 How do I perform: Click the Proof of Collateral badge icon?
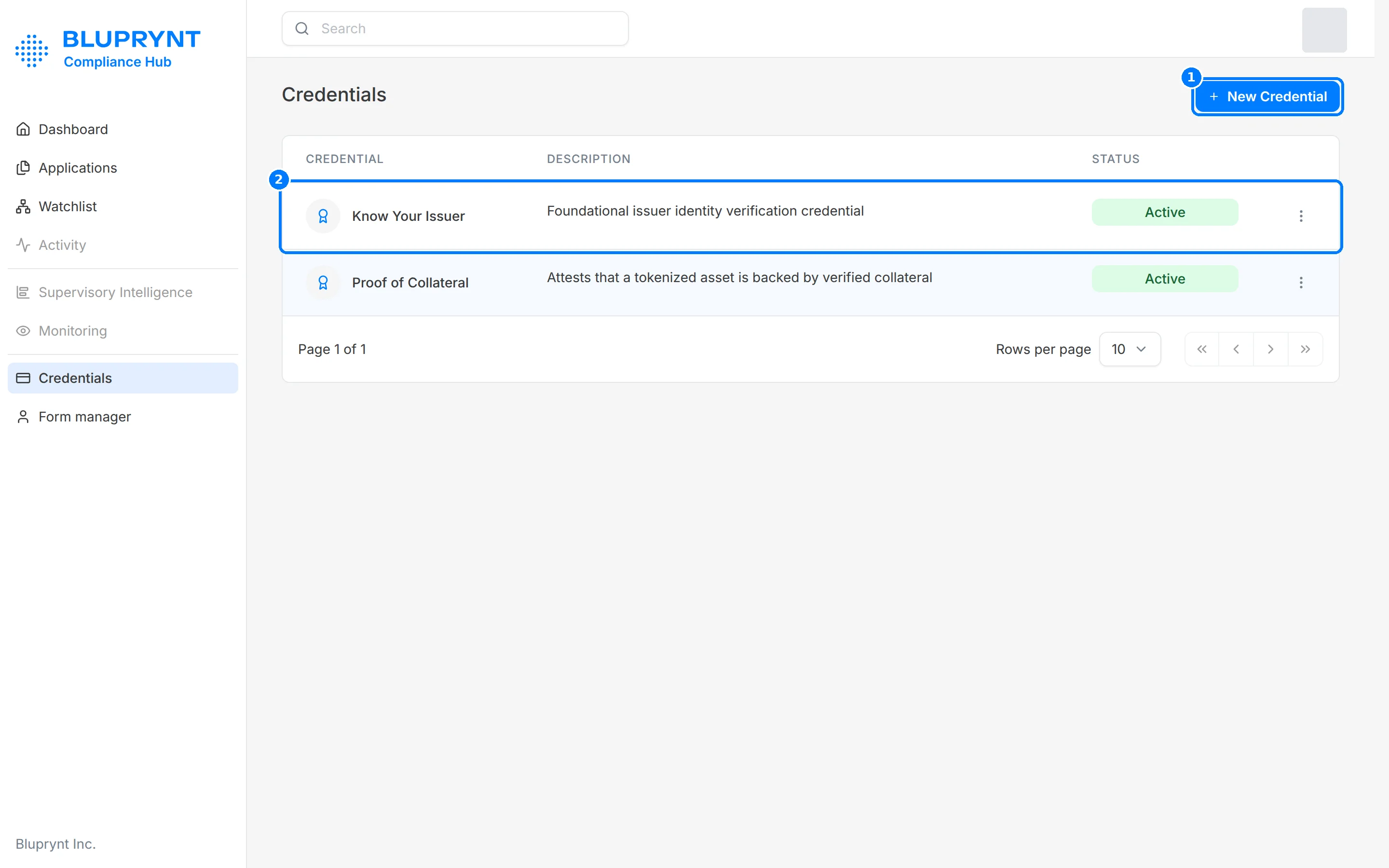coord(323,283)
